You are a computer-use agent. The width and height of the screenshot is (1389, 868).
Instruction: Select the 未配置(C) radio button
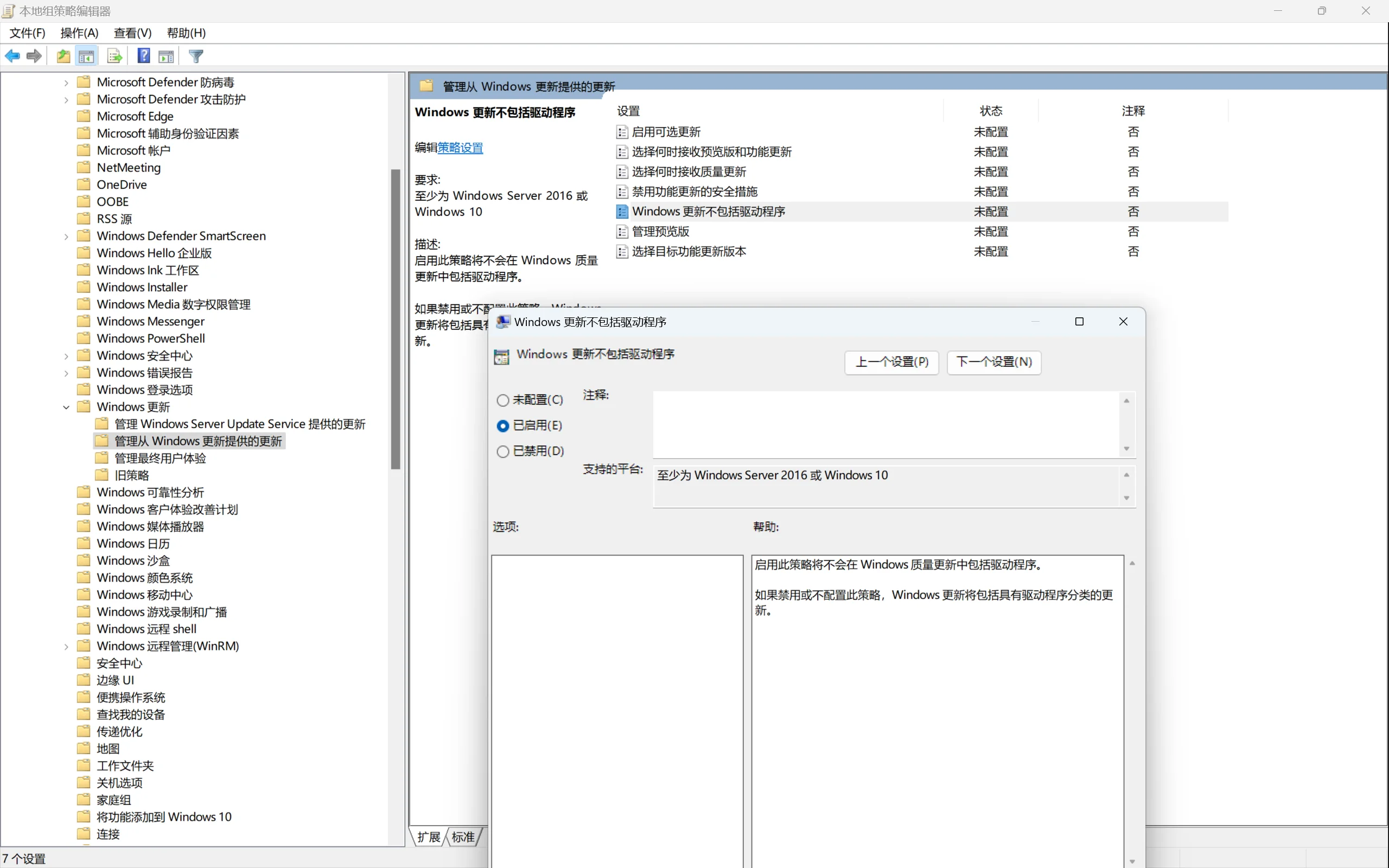pyautogui.click(x=503, y=400)
